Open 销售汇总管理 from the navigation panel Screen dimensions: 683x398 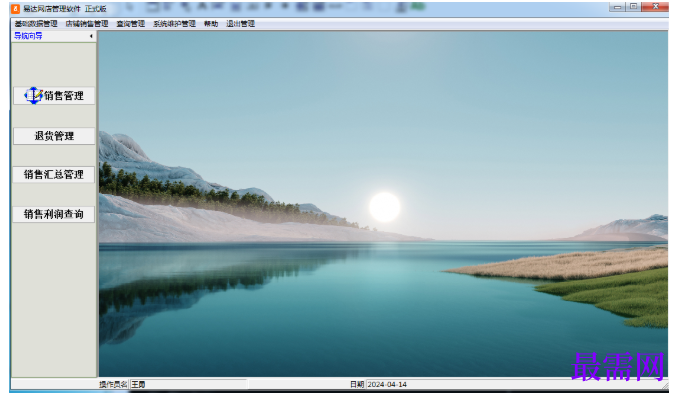point(54,175)
